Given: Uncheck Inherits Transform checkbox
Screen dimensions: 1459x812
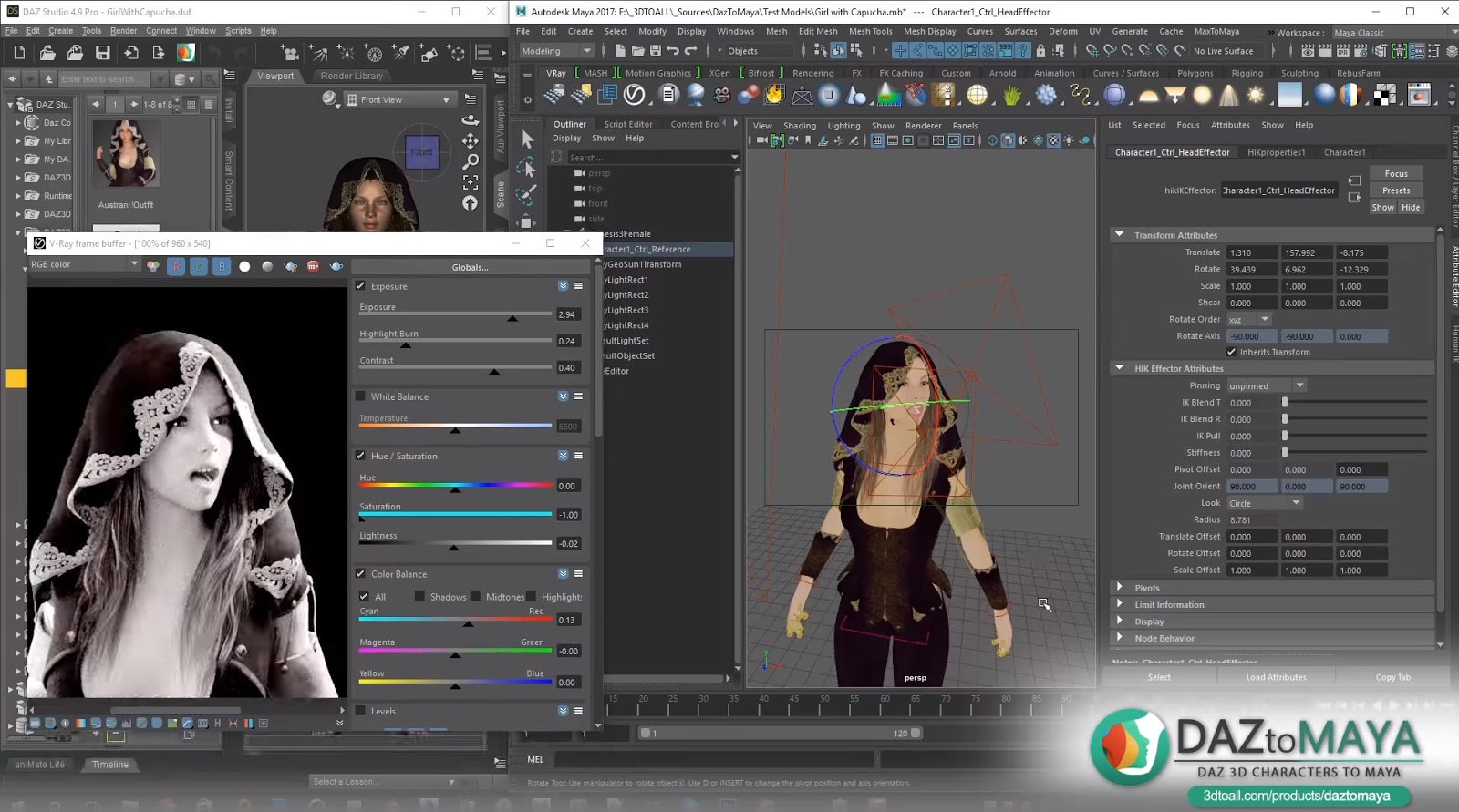Looking at the screenshot, I should [x=1231, y=352].
